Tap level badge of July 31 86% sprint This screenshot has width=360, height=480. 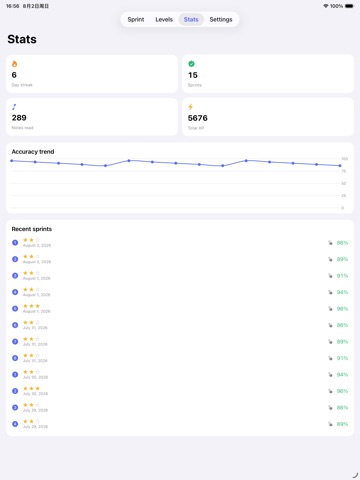click(x=15, y=325)
